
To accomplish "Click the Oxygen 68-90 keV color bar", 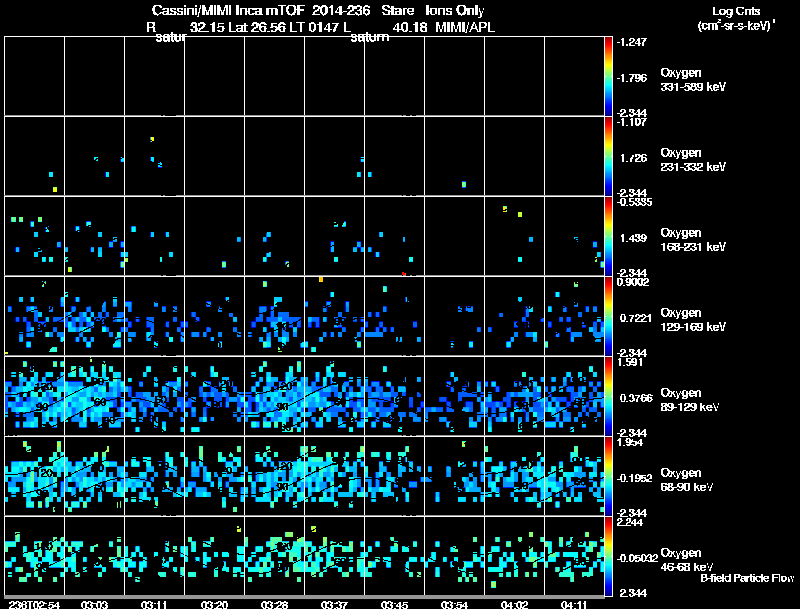I will pyautogui.click(x=610, y=477).
